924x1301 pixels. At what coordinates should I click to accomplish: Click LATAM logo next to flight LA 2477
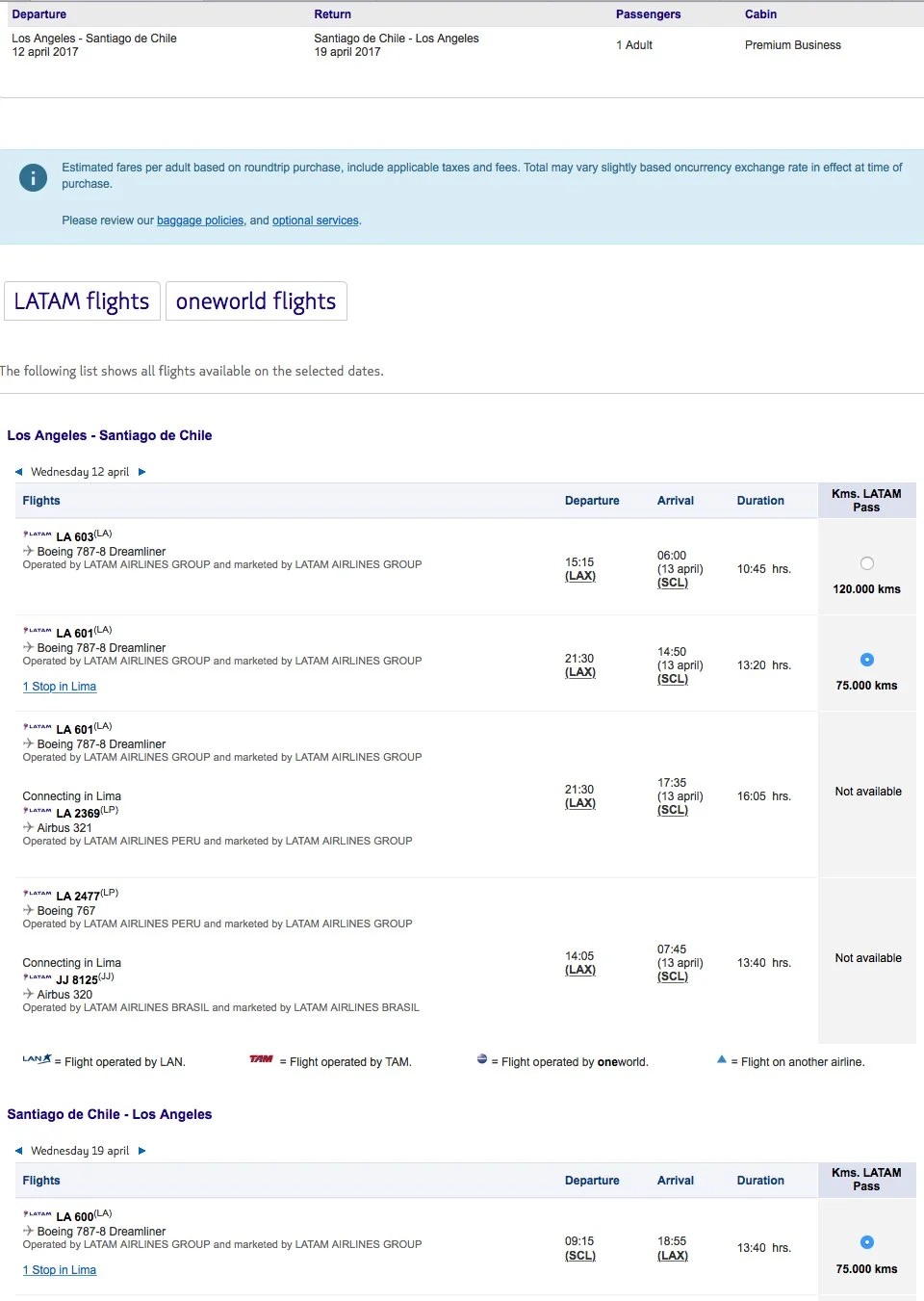38,893
